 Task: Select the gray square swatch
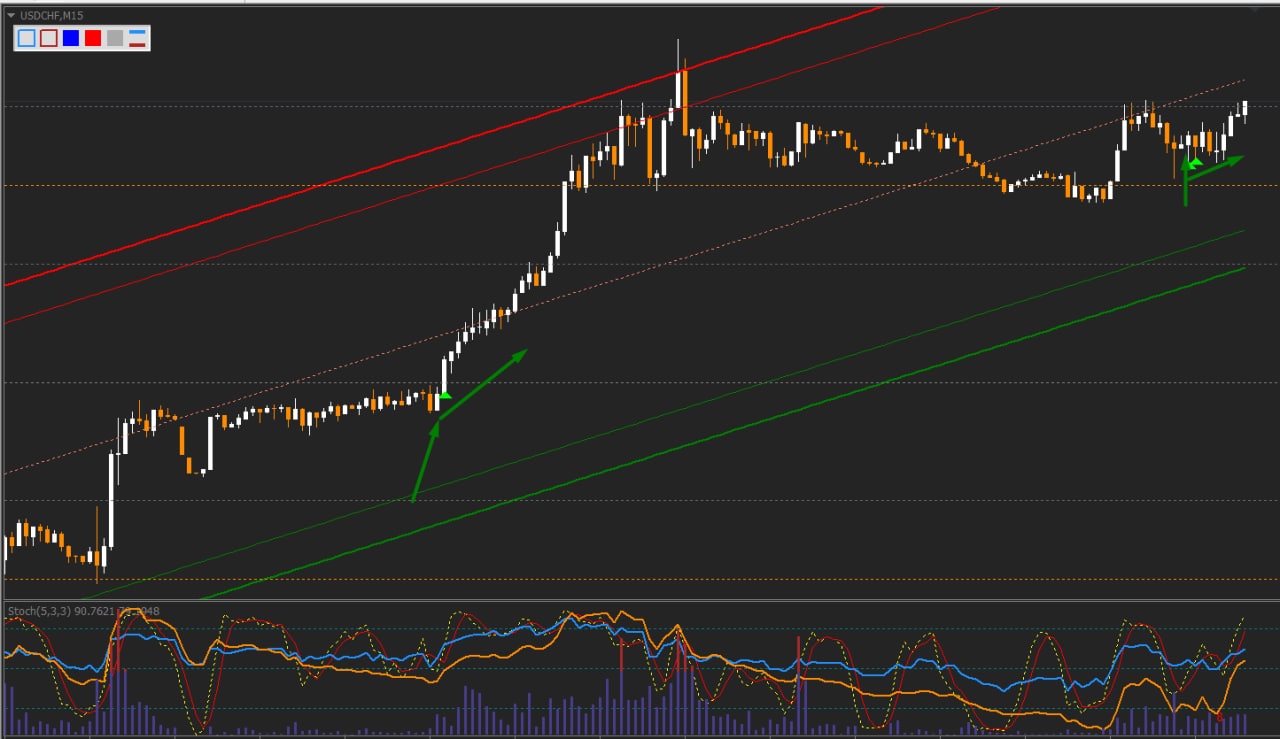[x=115, y=38]
